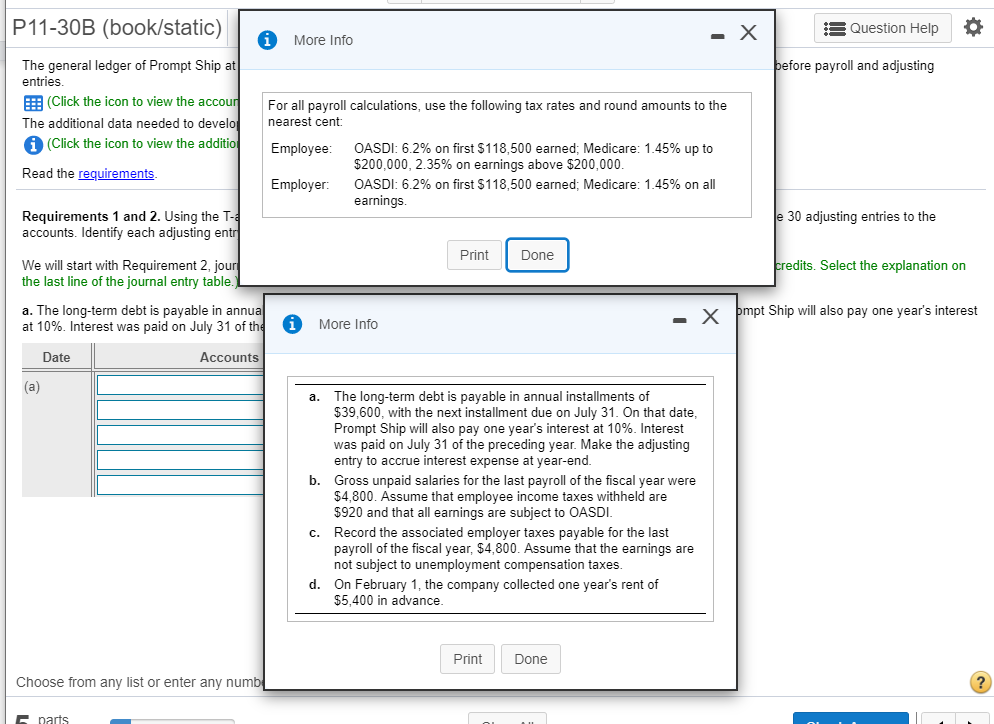Click the 'Requirements 1 and 2.' heading text
This screenshot has width=994, height=724.
[x=91, y=216]
